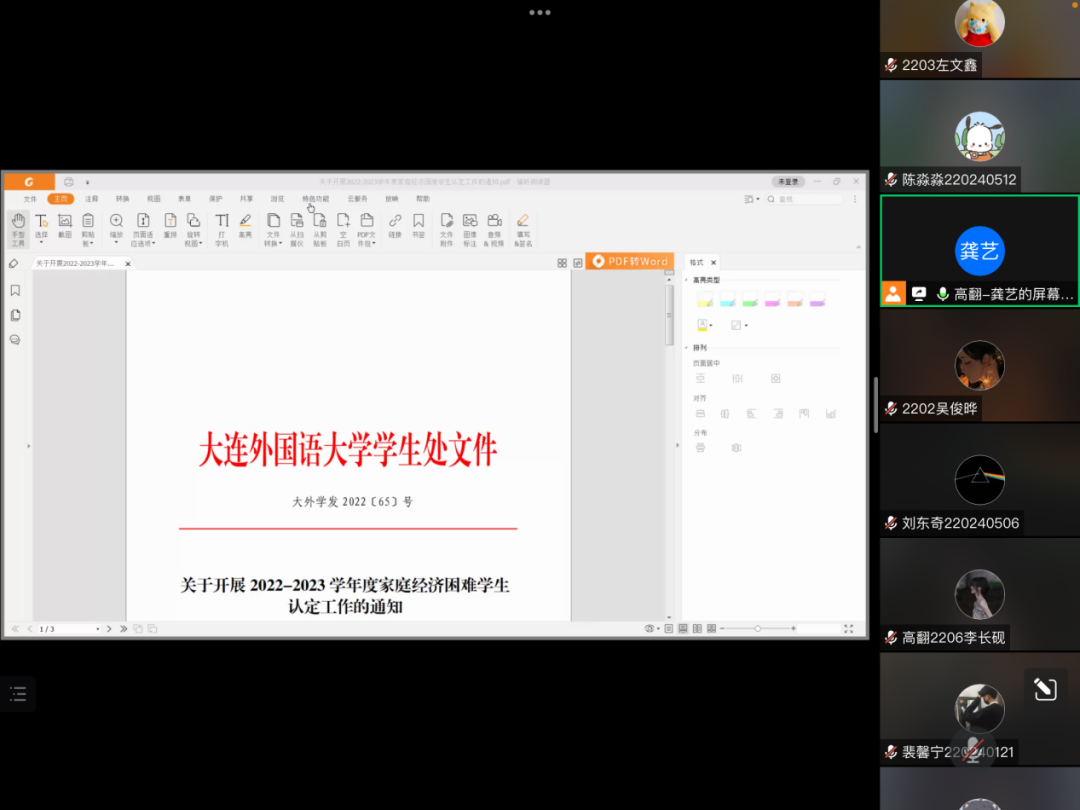Open bookmarks panel in left sidebar
Screen dimensions: 1080x810
point(15,291)
